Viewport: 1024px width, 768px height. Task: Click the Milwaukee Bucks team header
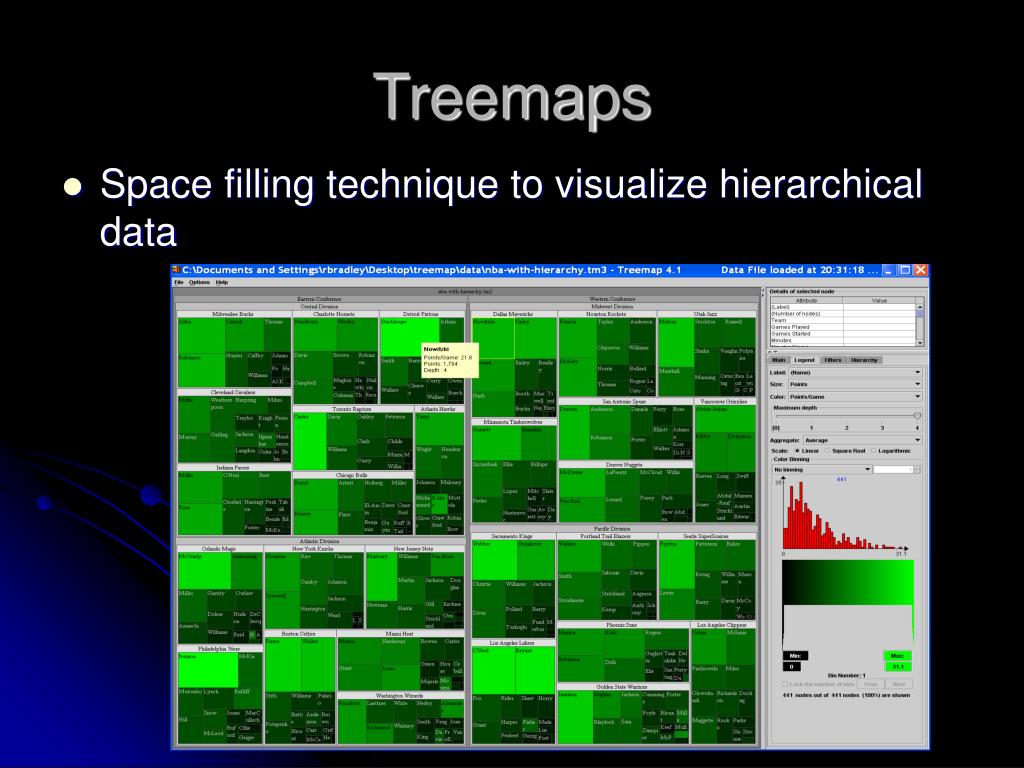coord(233,314)
